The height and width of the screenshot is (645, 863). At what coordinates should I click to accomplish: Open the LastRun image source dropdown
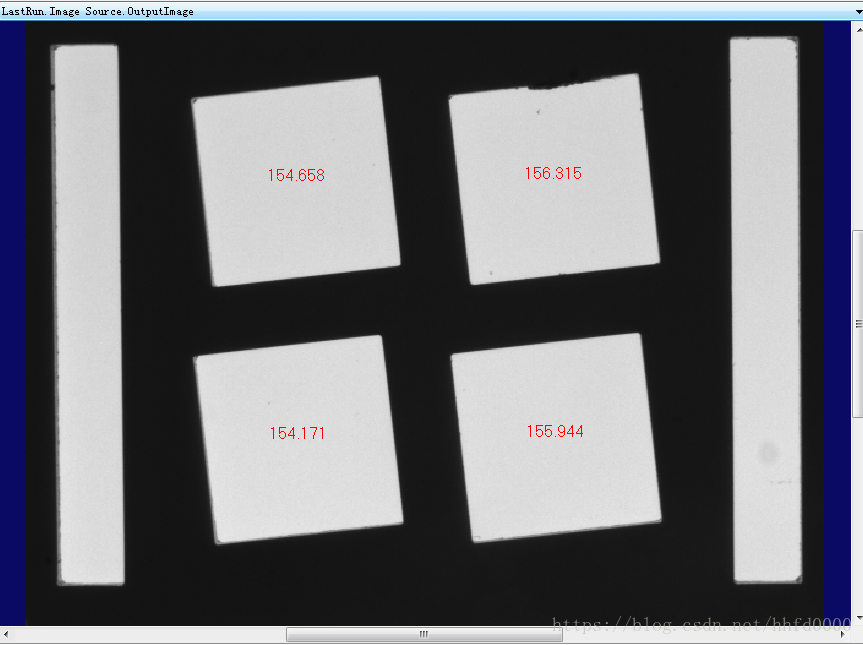tap(859, 11)
